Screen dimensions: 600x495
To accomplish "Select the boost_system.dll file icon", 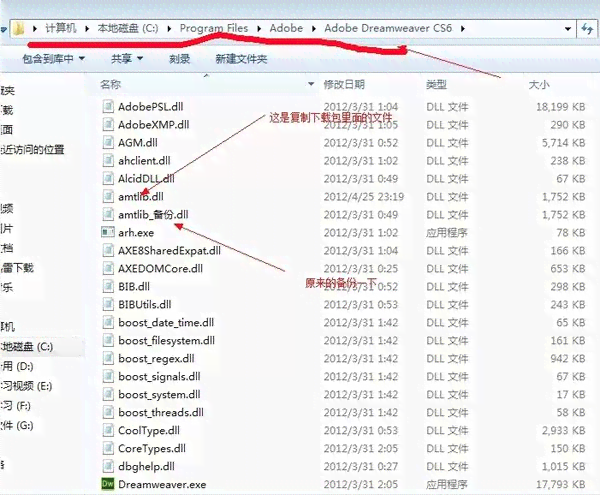I will pos(108,394).
